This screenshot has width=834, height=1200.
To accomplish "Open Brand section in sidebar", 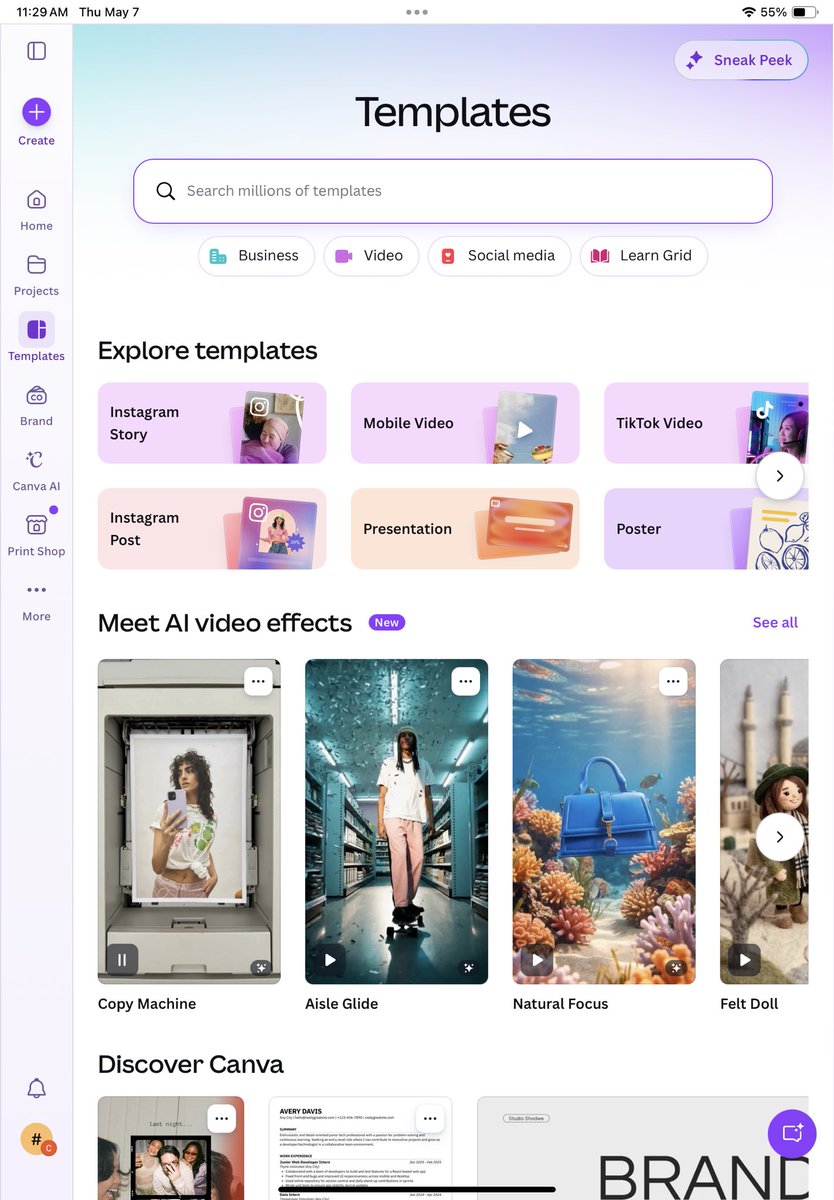I will pyautogui.click(x=36, y=404).
